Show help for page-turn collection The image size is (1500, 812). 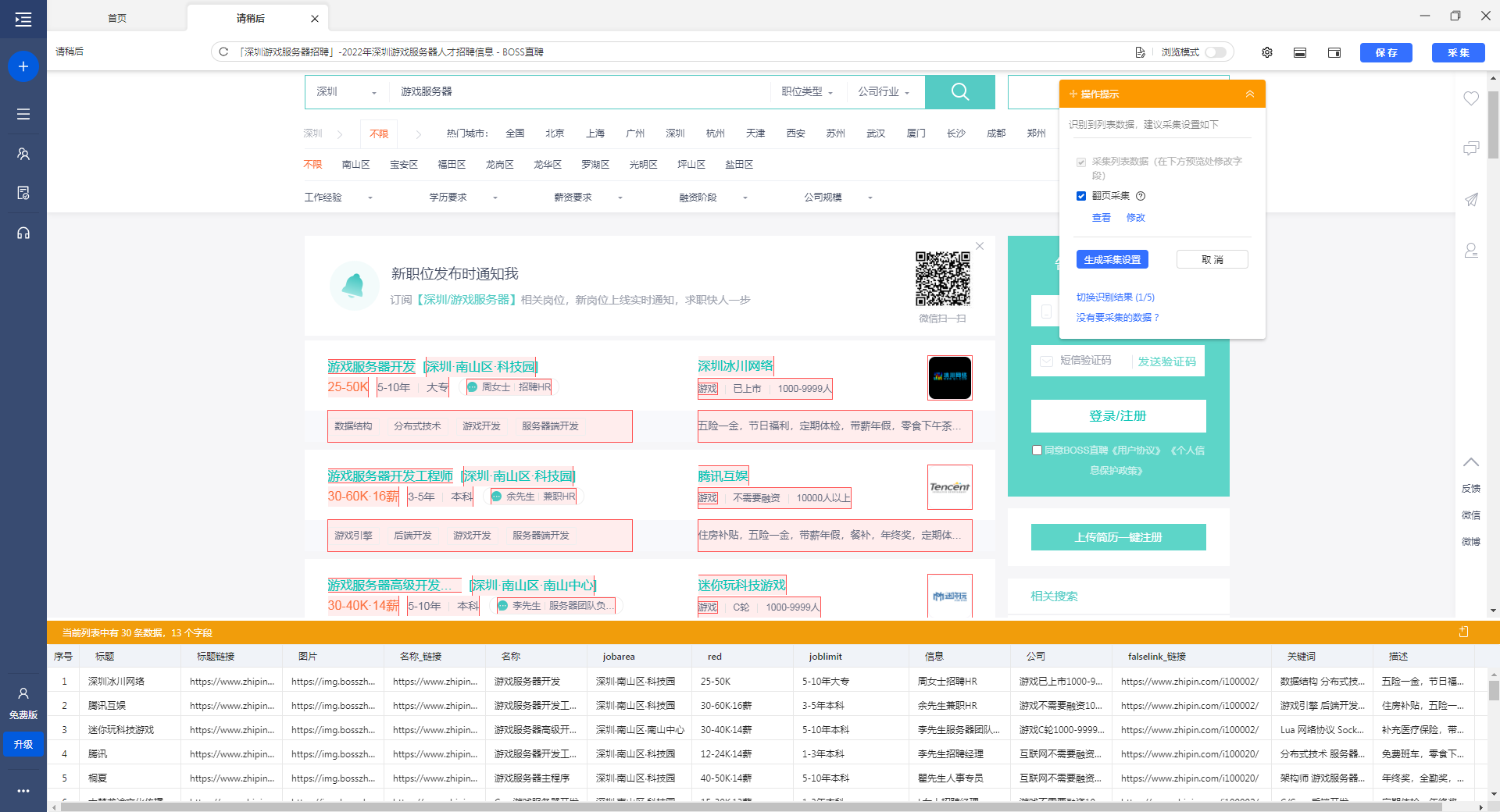tap(1141, 196)
